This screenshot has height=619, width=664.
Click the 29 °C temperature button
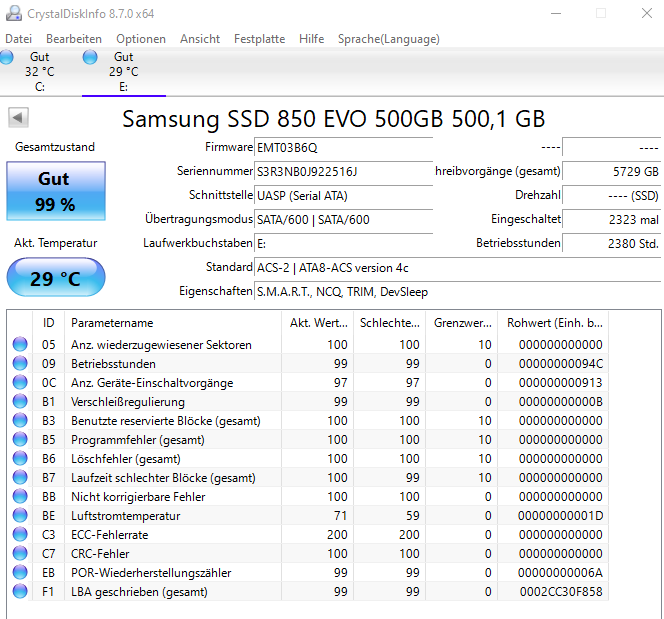tap(56, 278)
